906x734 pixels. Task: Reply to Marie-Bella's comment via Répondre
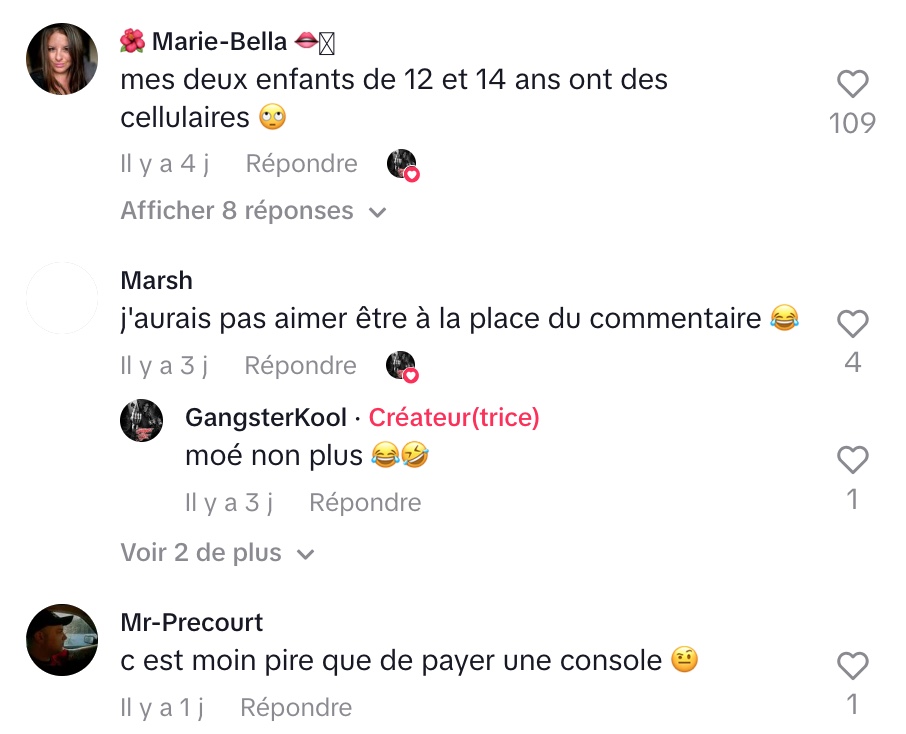(x=302, y=164)
